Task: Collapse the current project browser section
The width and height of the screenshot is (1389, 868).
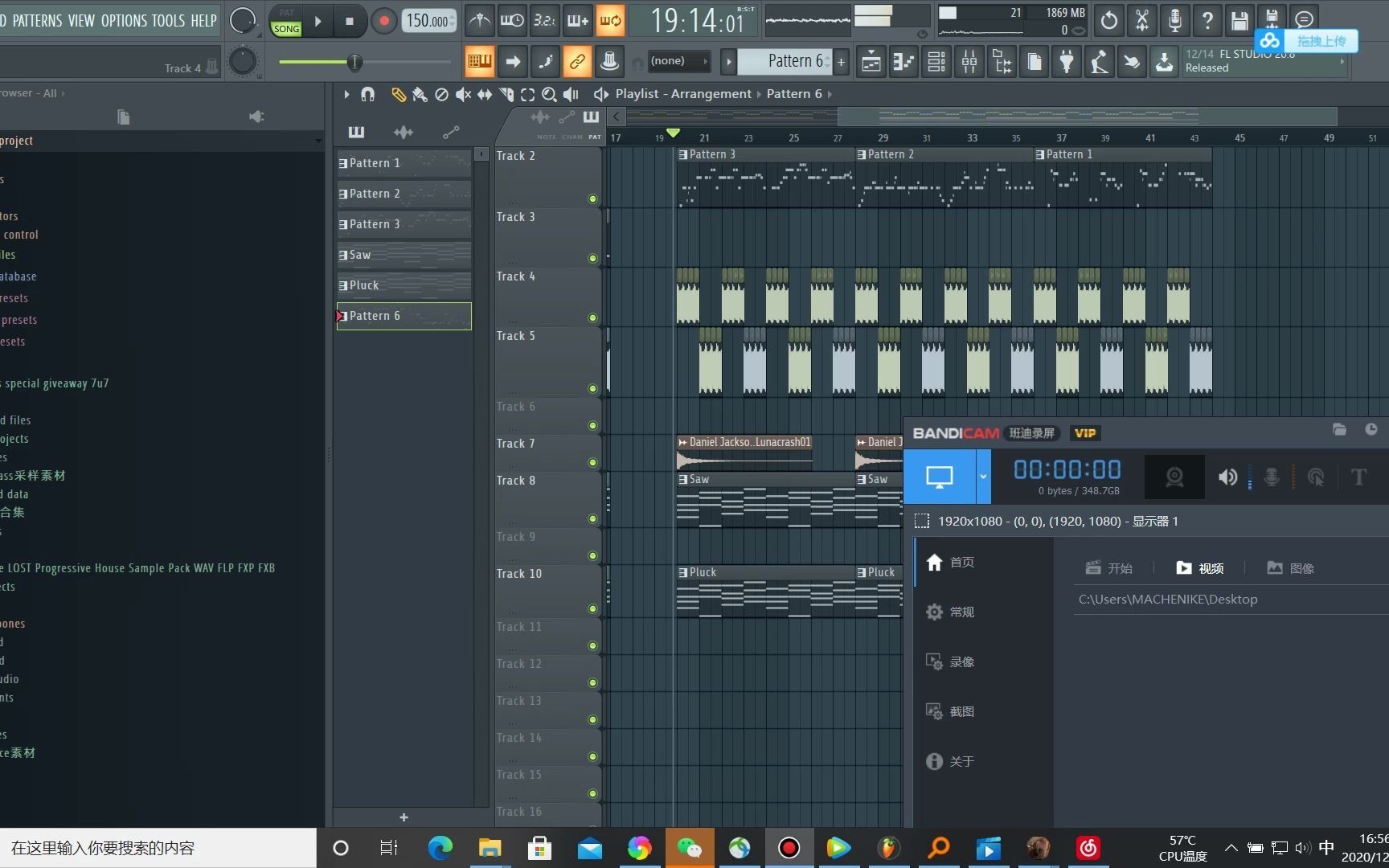Action: point(318,141)
